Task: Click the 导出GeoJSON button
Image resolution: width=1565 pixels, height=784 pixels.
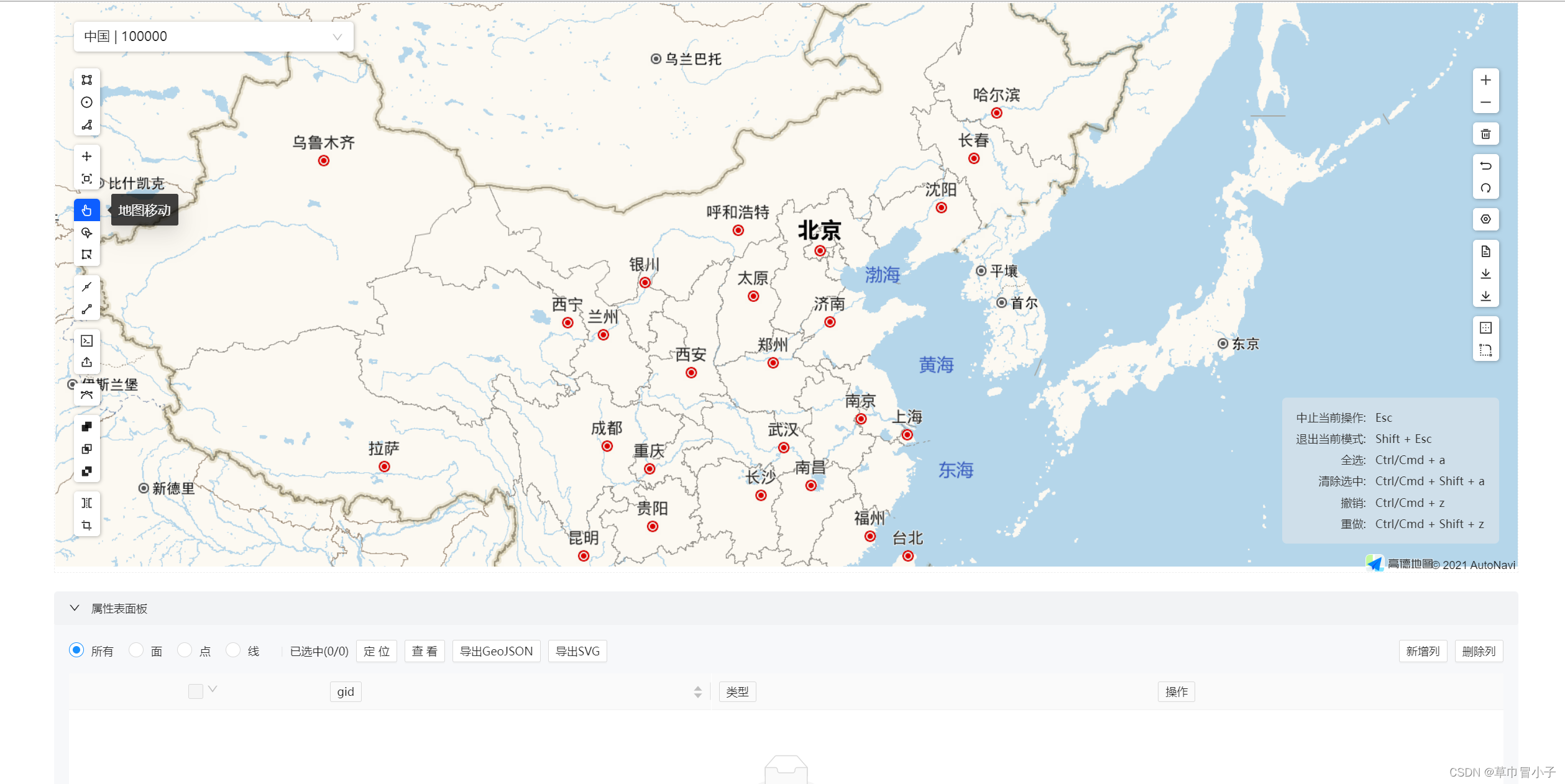Action: 495,651
